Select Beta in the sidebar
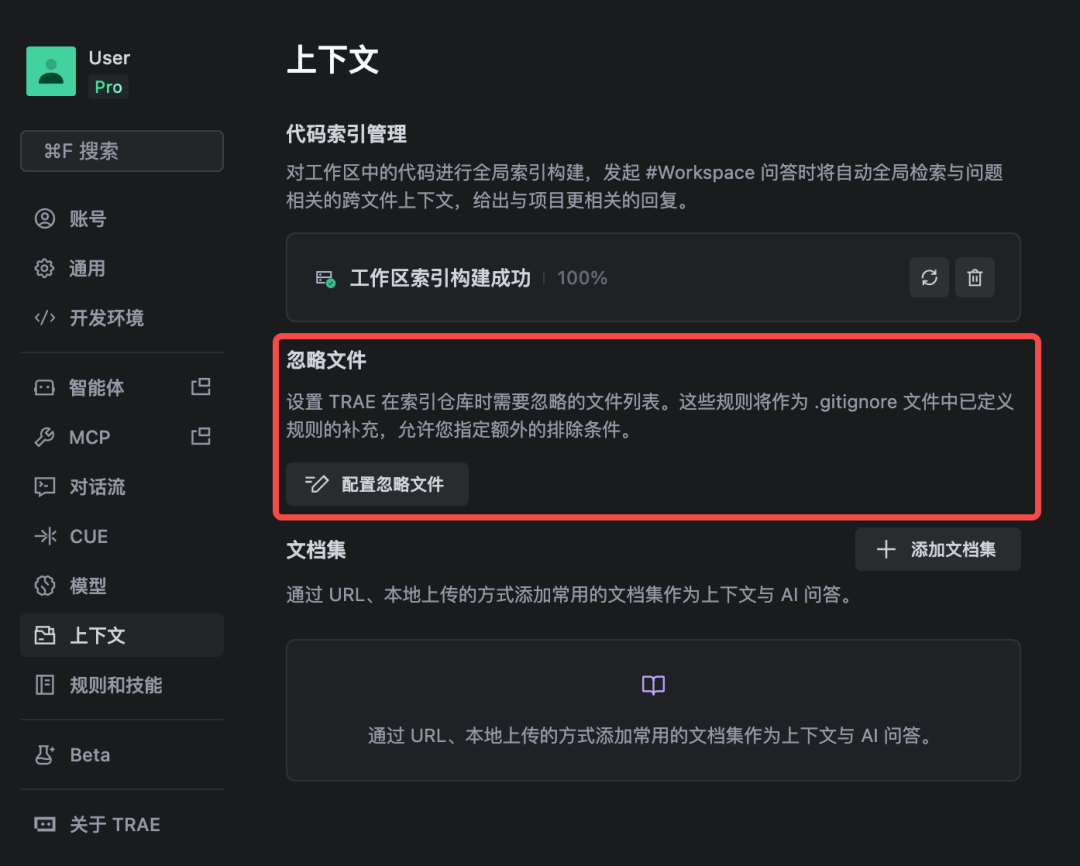 (89, 755)
